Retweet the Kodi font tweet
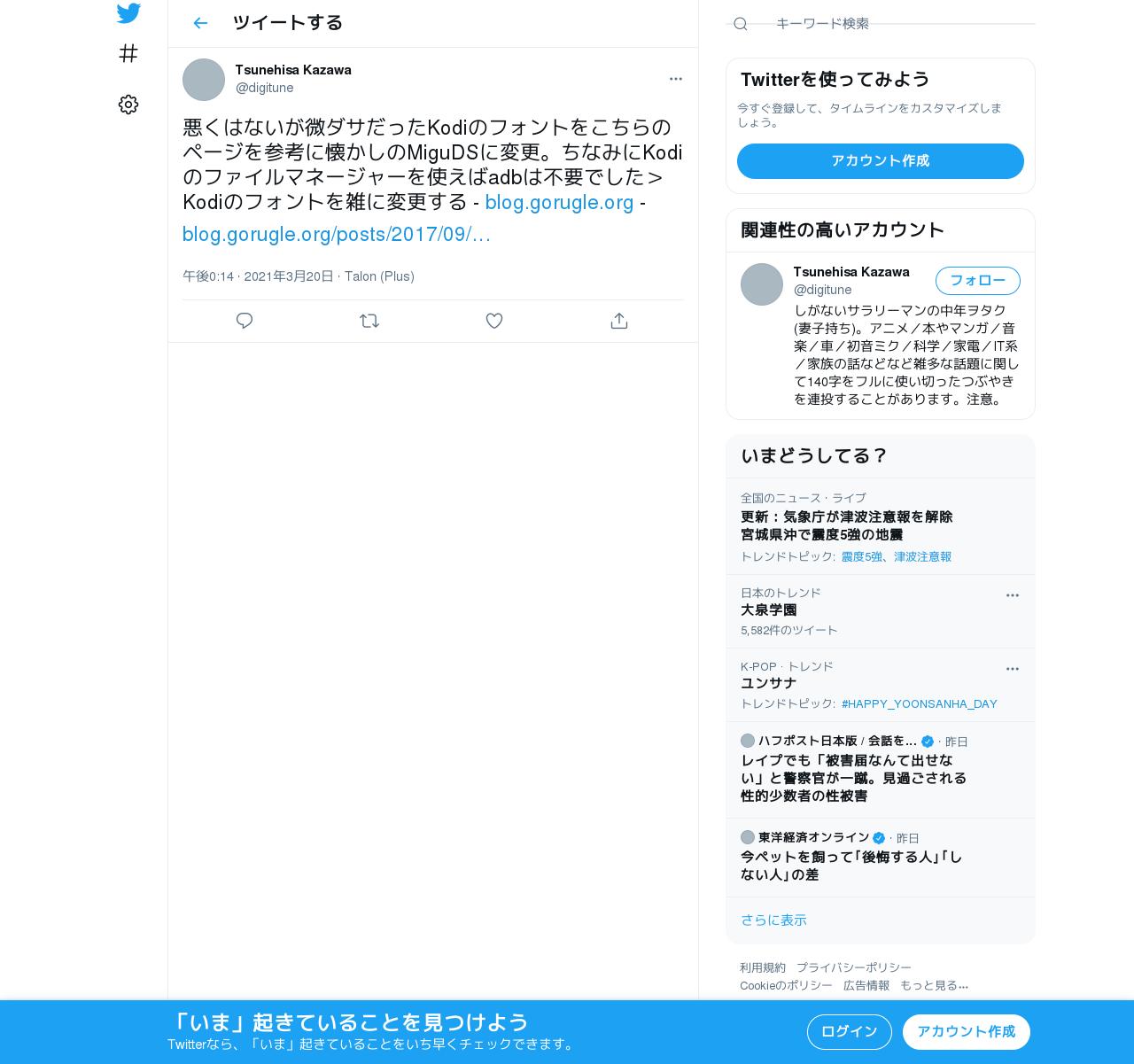 (x=369, y=321)
